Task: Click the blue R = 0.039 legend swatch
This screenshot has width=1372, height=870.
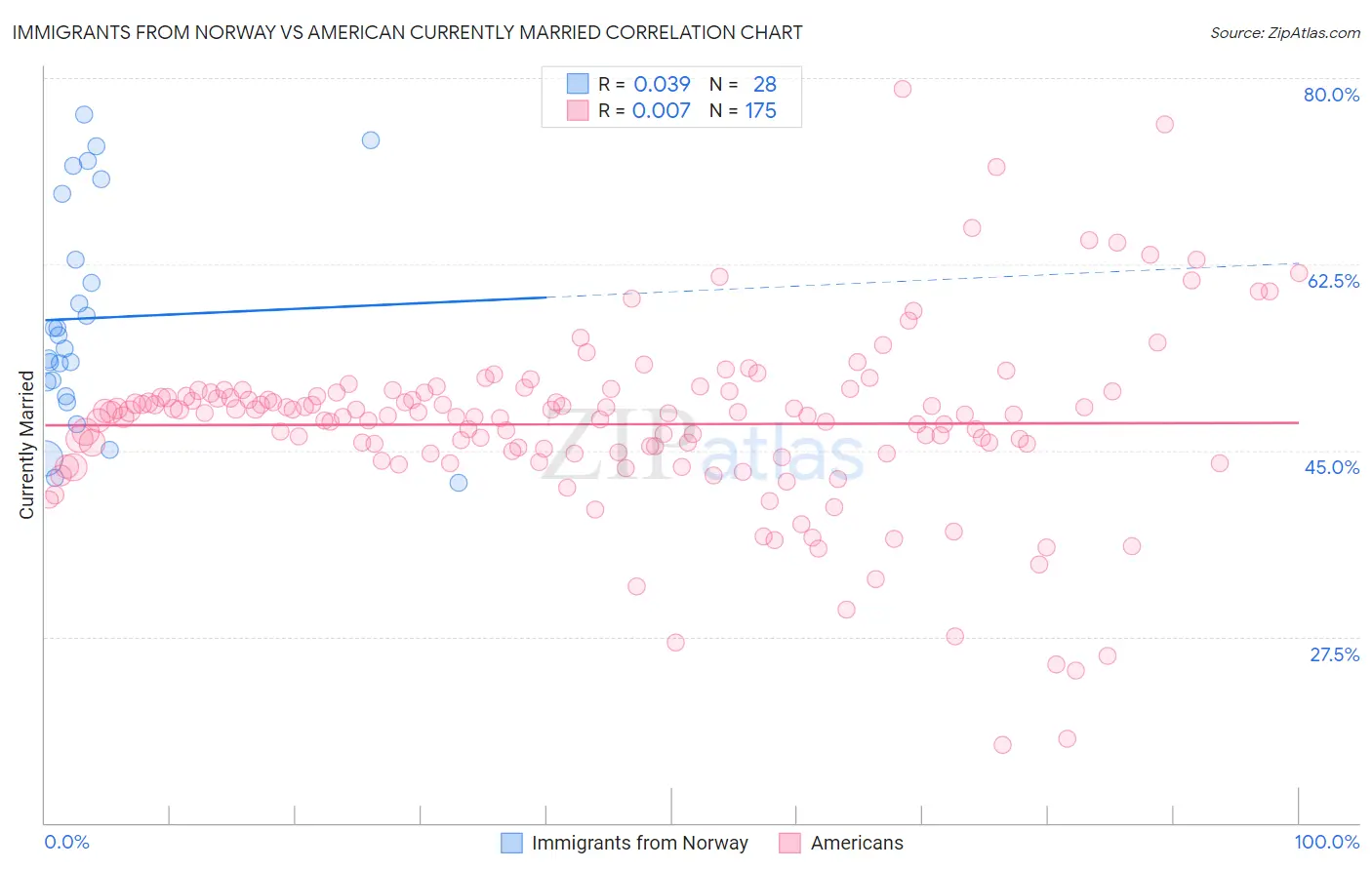Action: point(578,84)
